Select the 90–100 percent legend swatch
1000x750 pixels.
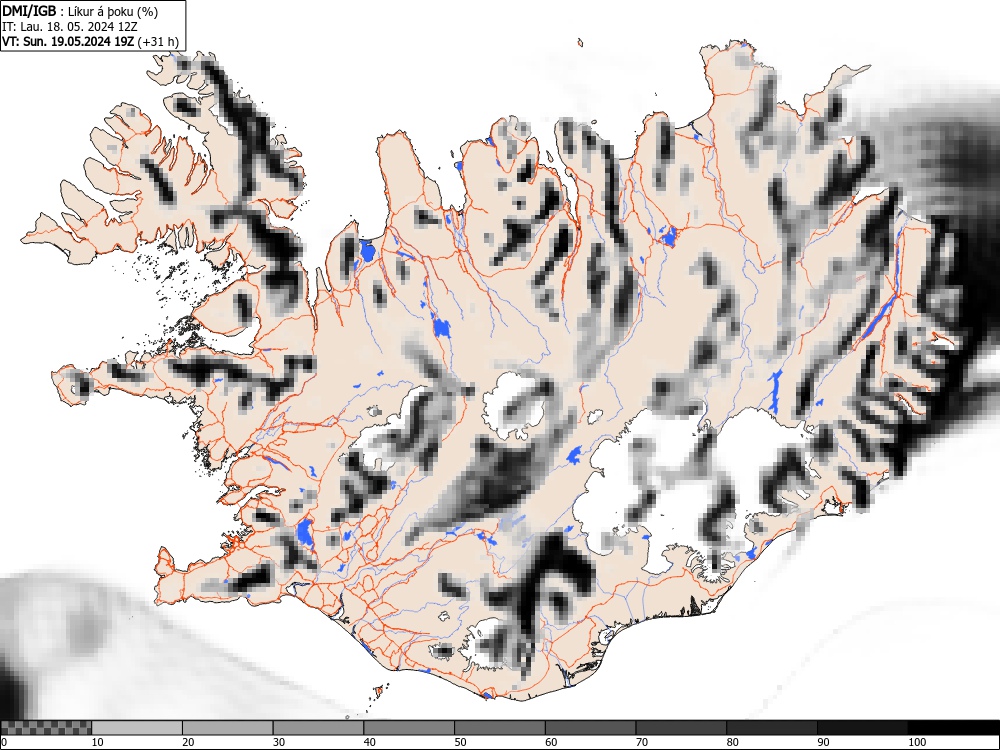(862, 728)
